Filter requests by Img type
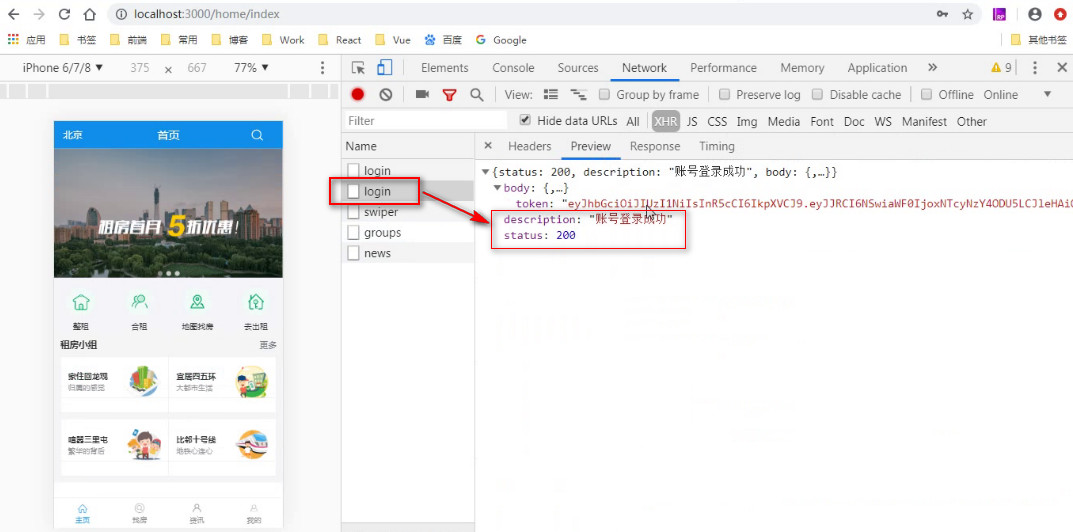This screenshot has width=1073, height=532. click(747, 121)
